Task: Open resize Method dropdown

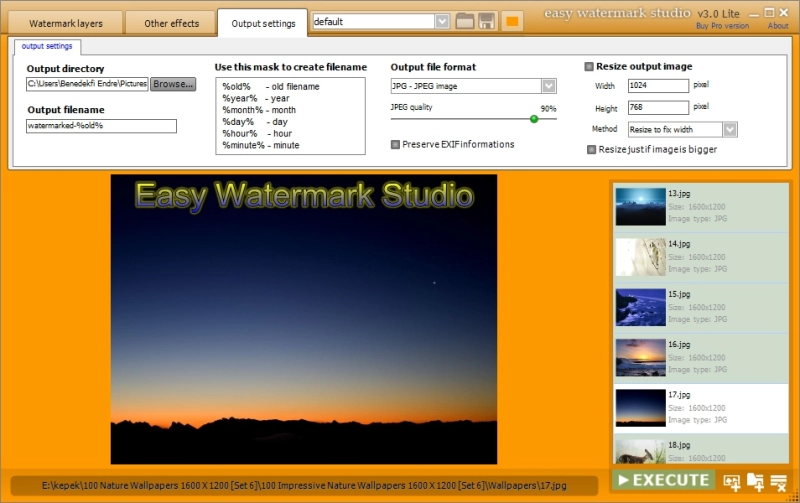Action: (730, 130)
